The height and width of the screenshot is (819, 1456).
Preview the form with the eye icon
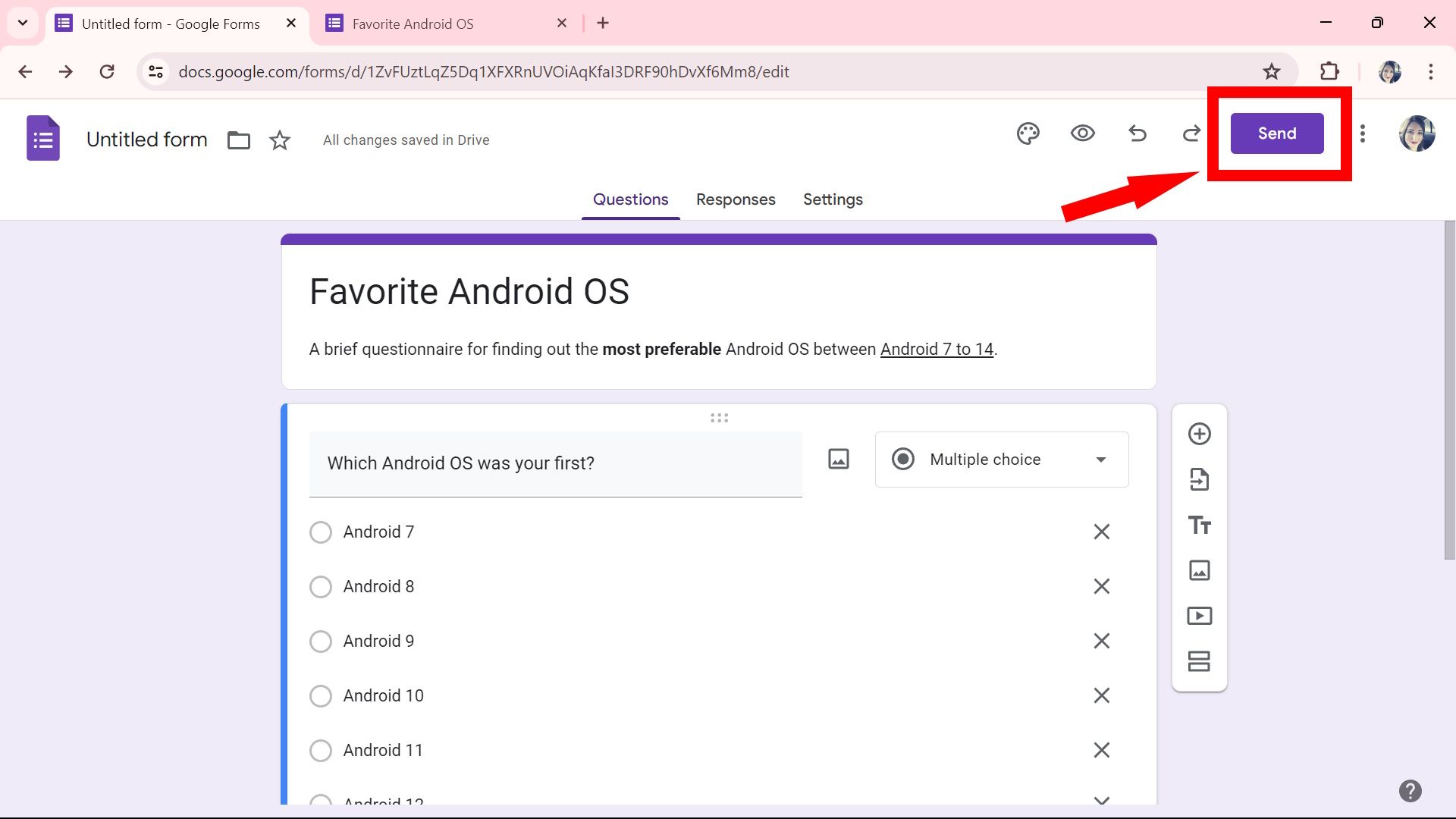click(x=1083, y=133)
